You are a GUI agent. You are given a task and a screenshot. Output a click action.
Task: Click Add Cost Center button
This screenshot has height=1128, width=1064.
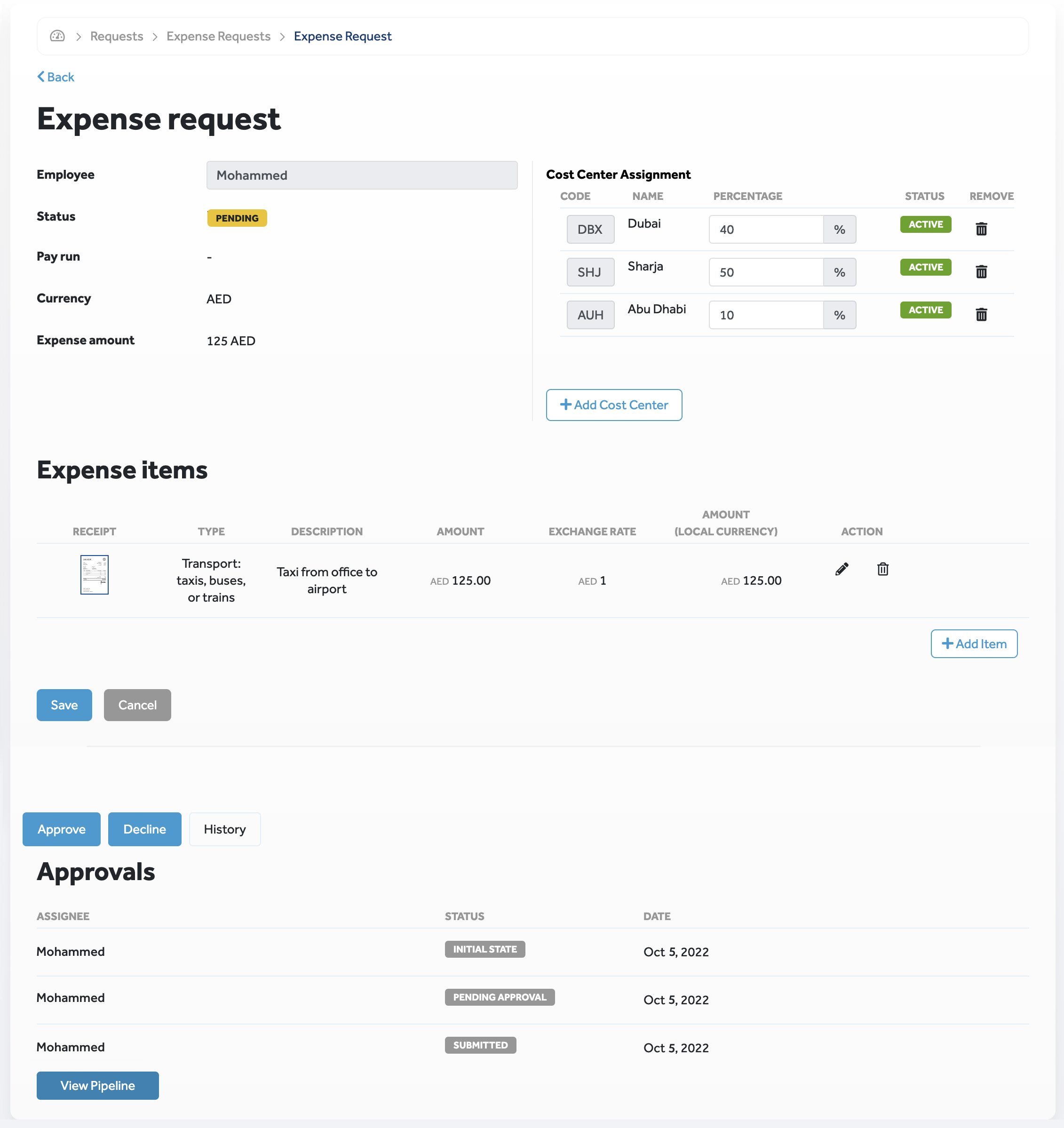[613, 405]
